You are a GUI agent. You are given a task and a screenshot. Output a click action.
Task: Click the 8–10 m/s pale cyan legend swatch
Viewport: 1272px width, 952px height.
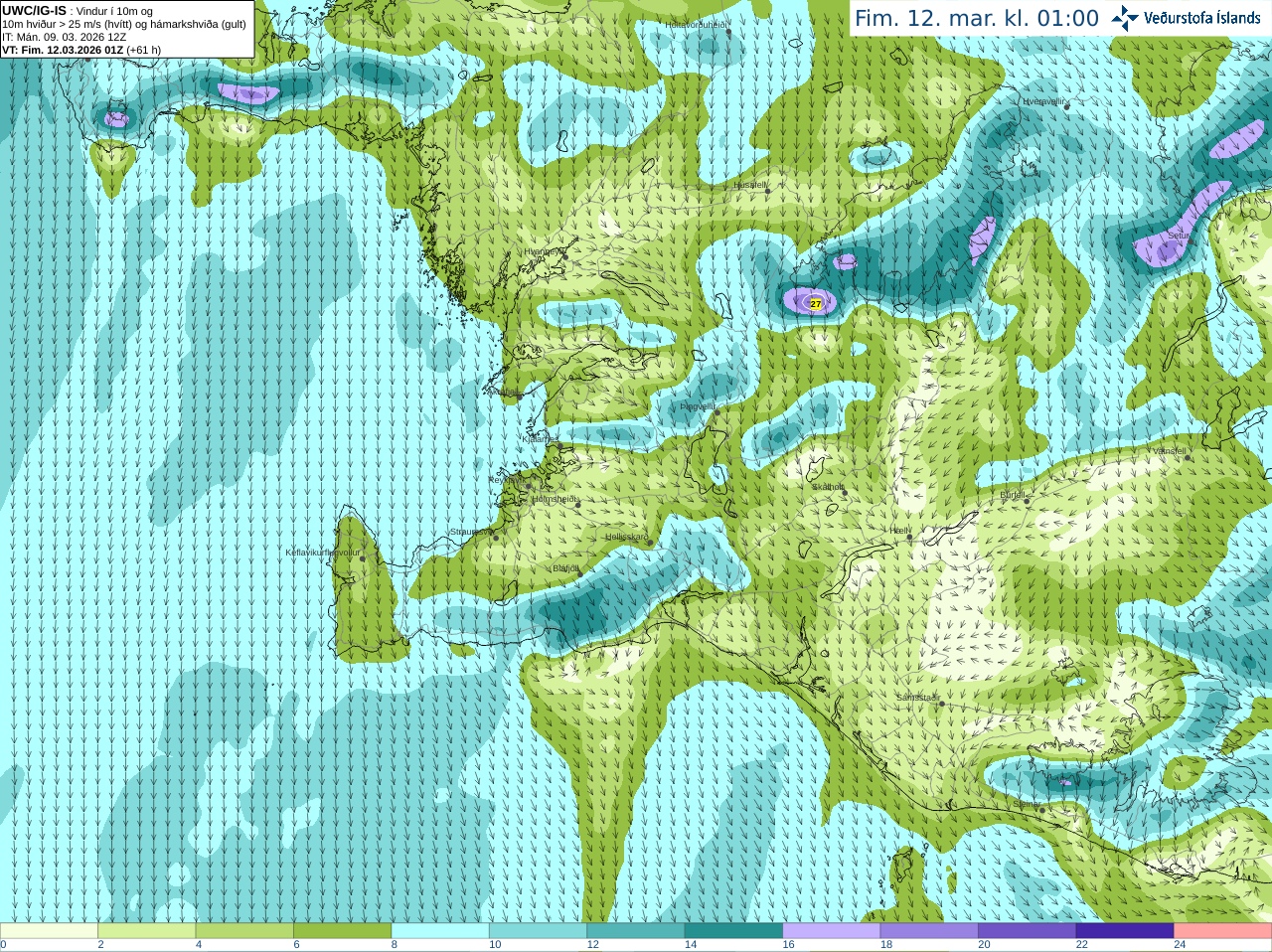(x=440, y=931)
